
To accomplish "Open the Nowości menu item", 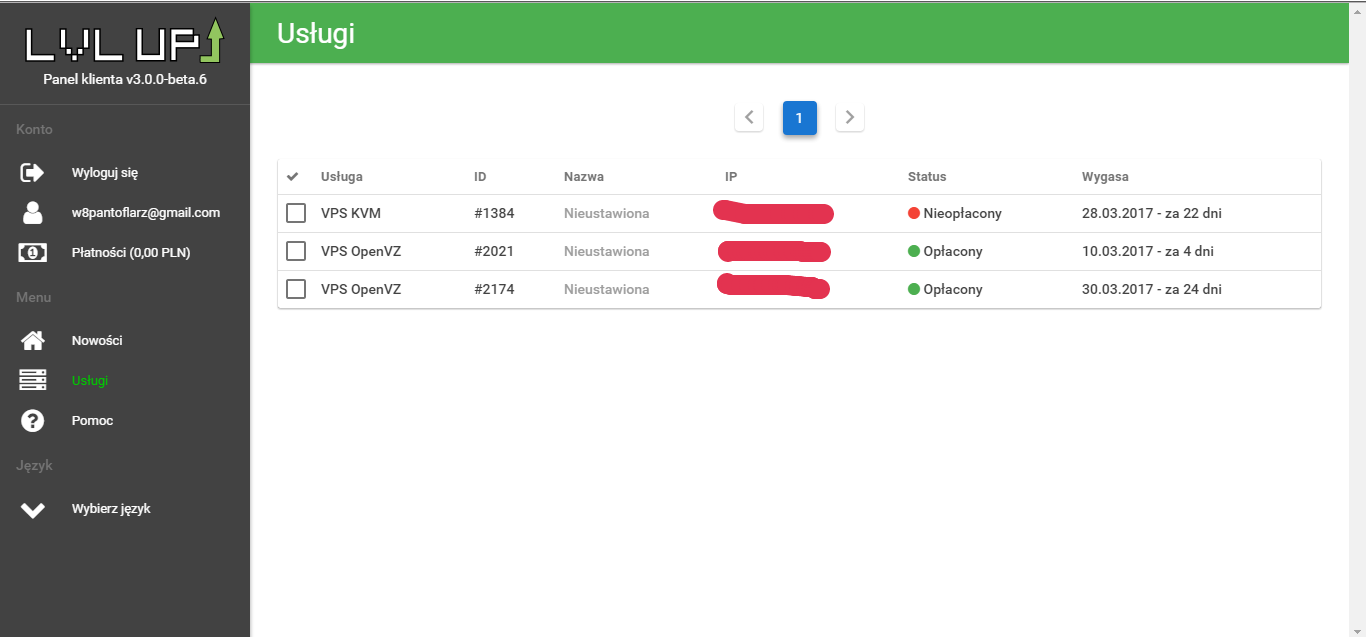I will (97, 341).
